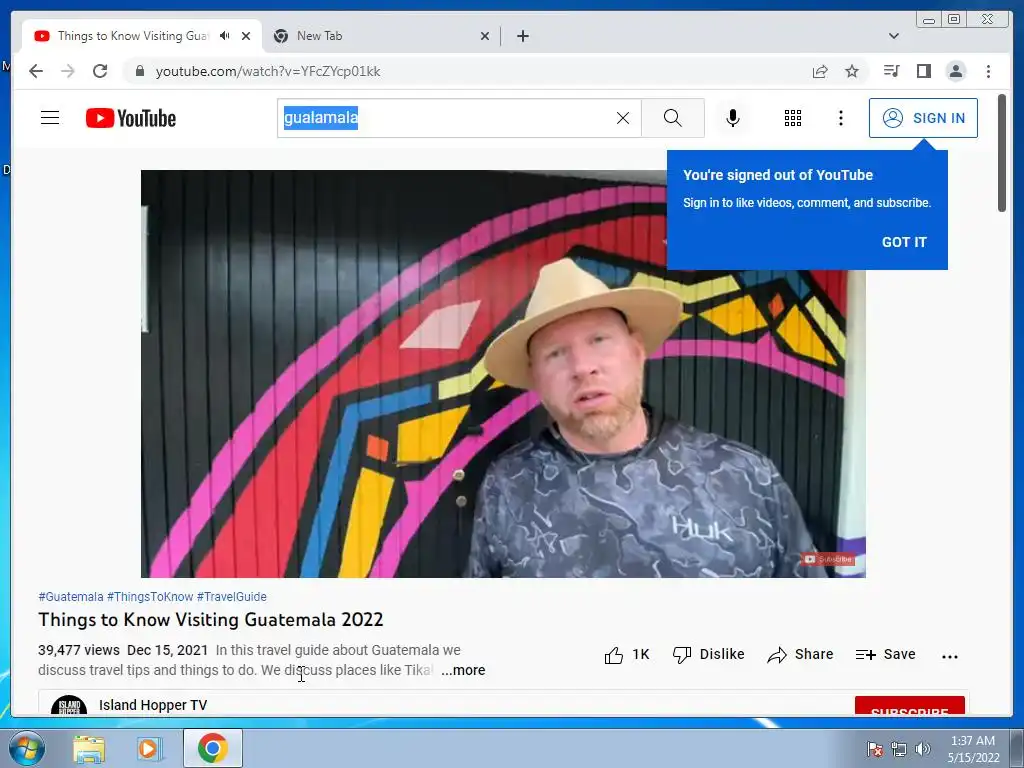Go forward in Chrome

68,71
